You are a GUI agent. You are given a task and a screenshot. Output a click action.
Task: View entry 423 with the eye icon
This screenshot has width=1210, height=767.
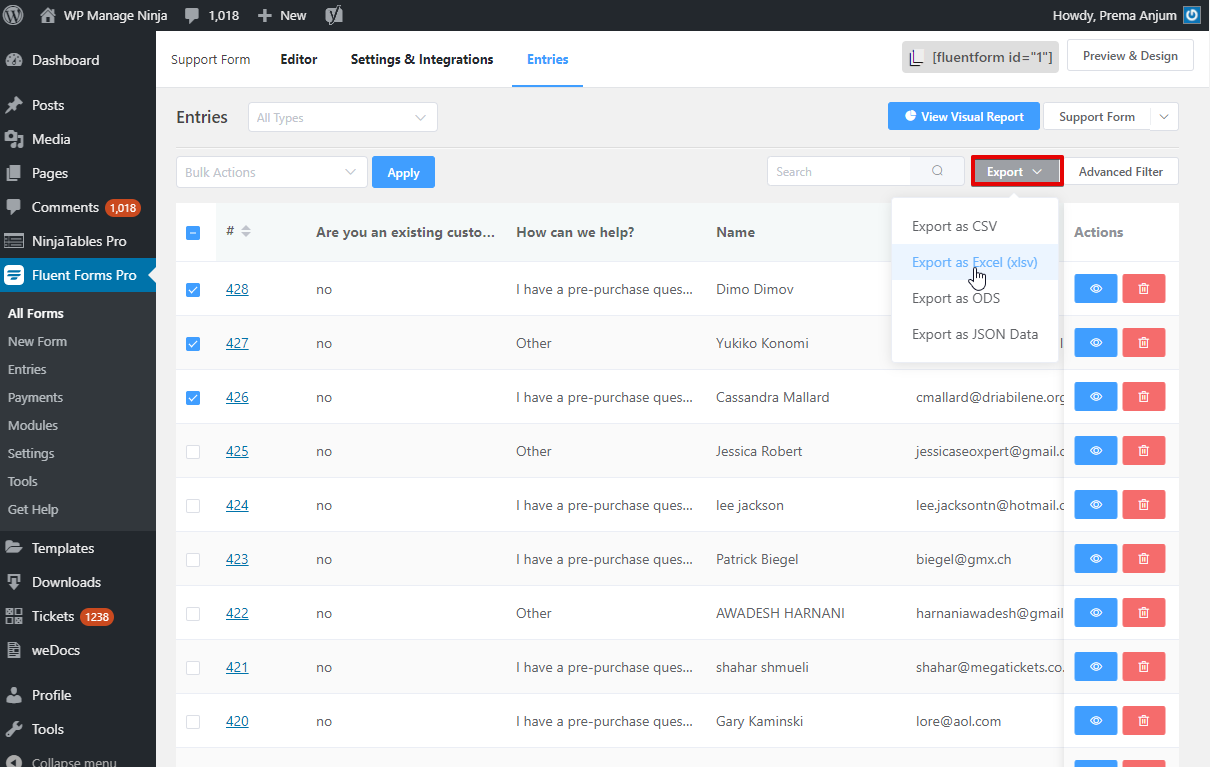point(1096,559)
